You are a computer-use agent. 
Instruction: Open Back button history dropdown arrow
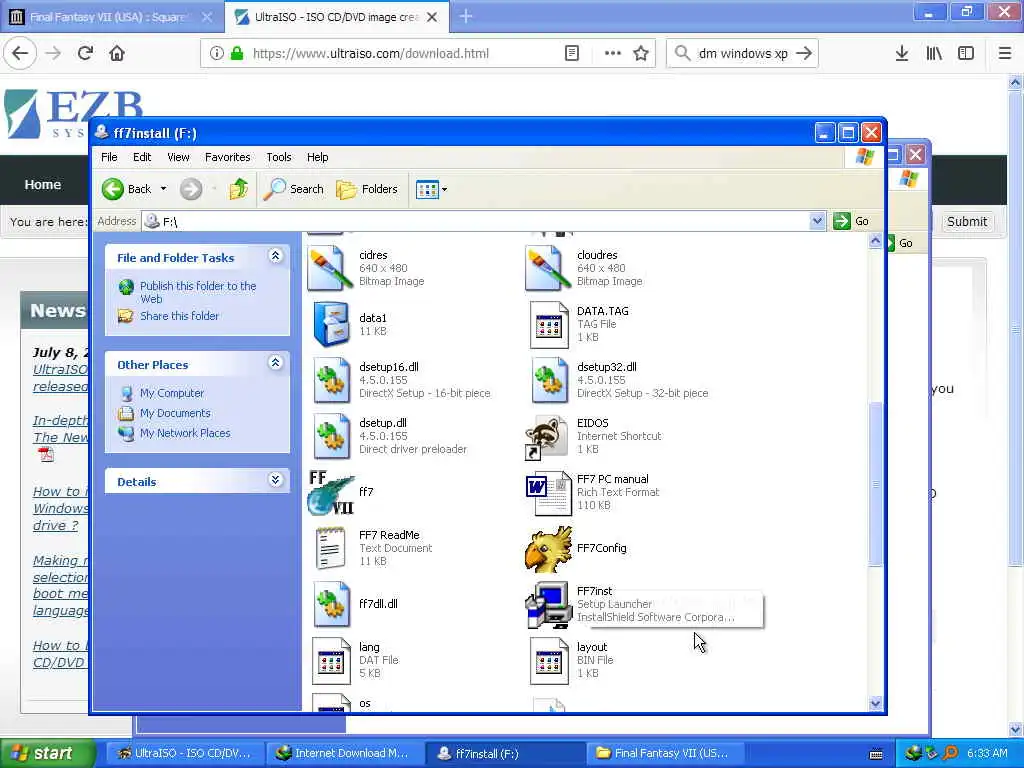(163, 189)
